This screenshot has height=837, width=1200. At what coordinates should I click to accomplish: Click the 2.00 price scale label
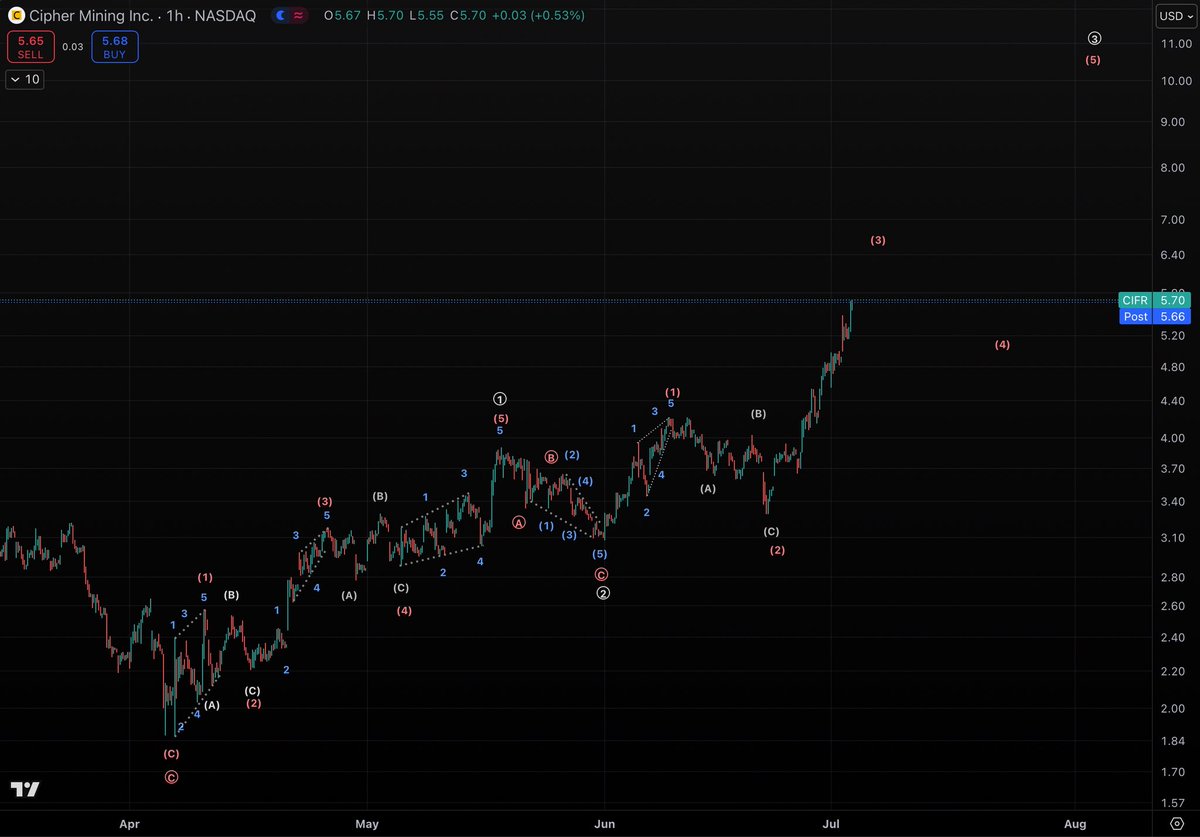click(x=1172, y=709)
